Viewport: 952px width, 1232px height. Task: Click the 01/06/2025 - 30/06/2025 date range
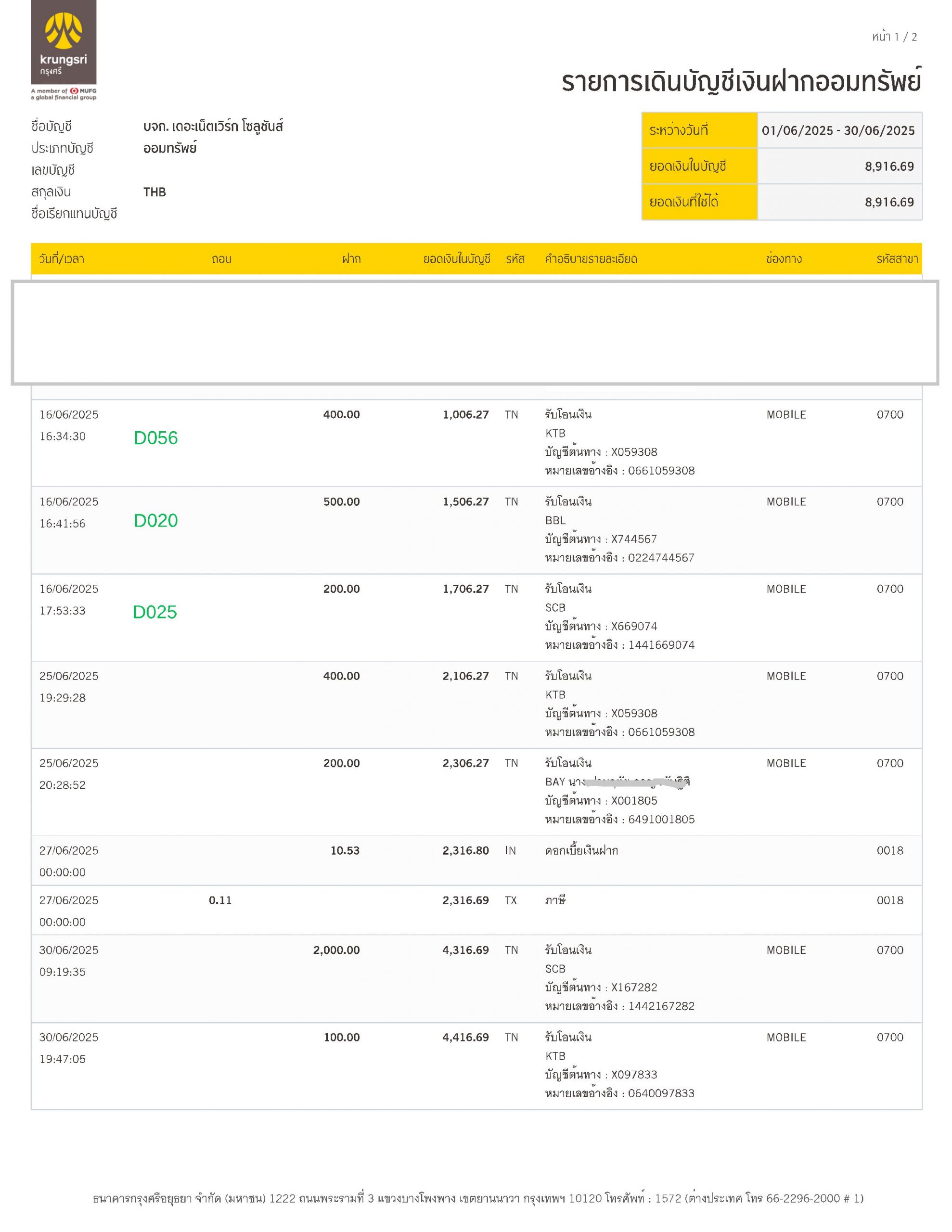coord(838,130)
